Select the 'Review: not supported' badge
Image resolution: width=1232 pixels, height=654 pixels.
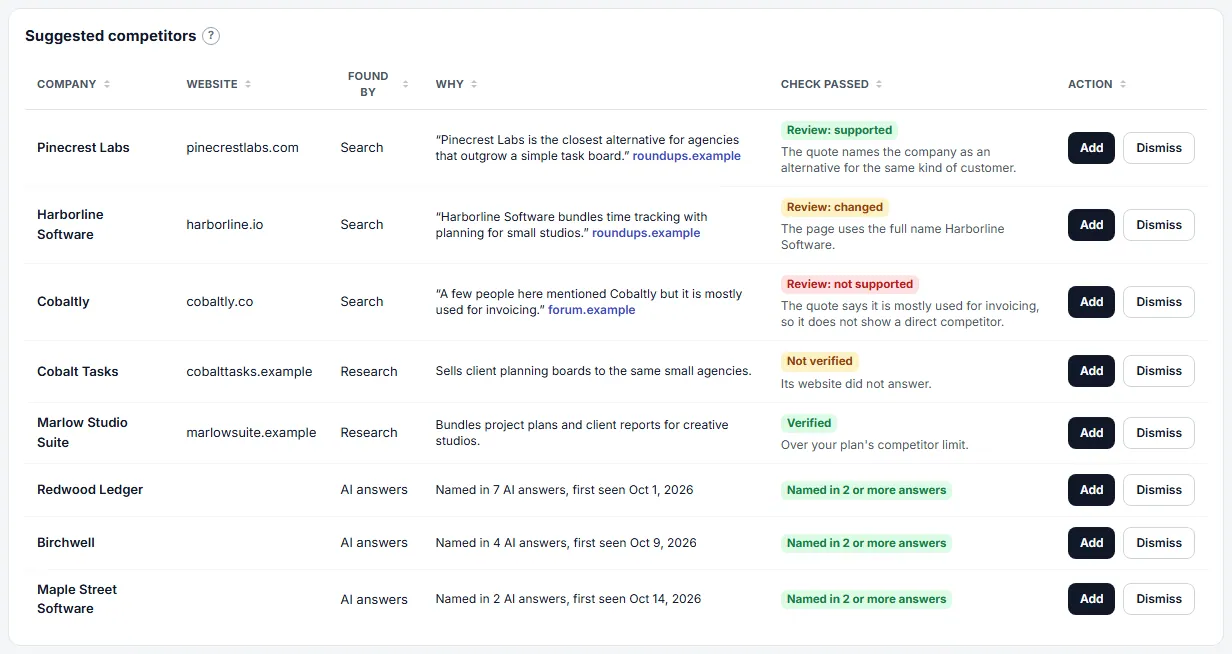(850, 284)
